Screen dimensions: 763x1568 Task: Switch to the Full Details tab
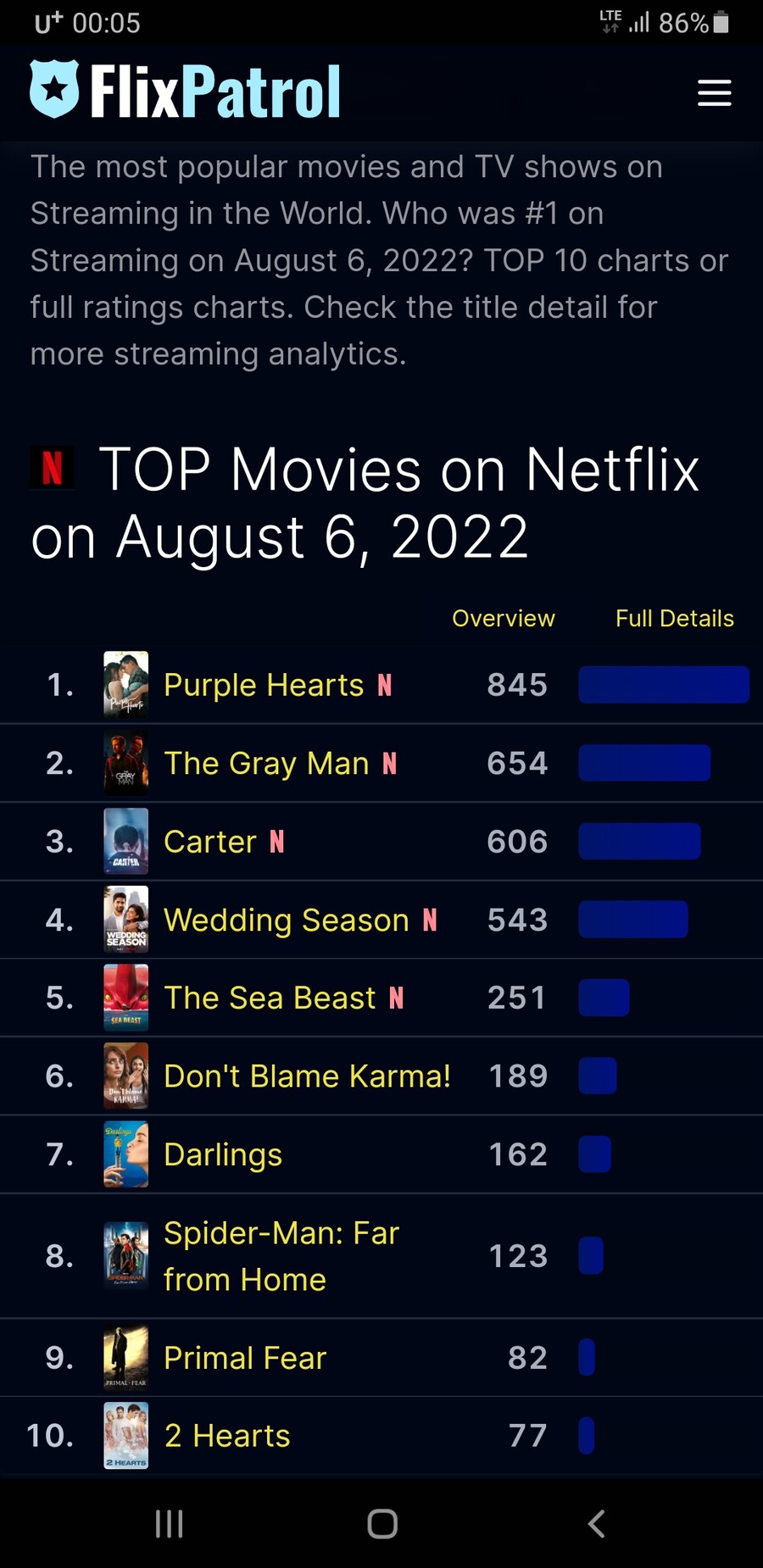tap(674, 619)
